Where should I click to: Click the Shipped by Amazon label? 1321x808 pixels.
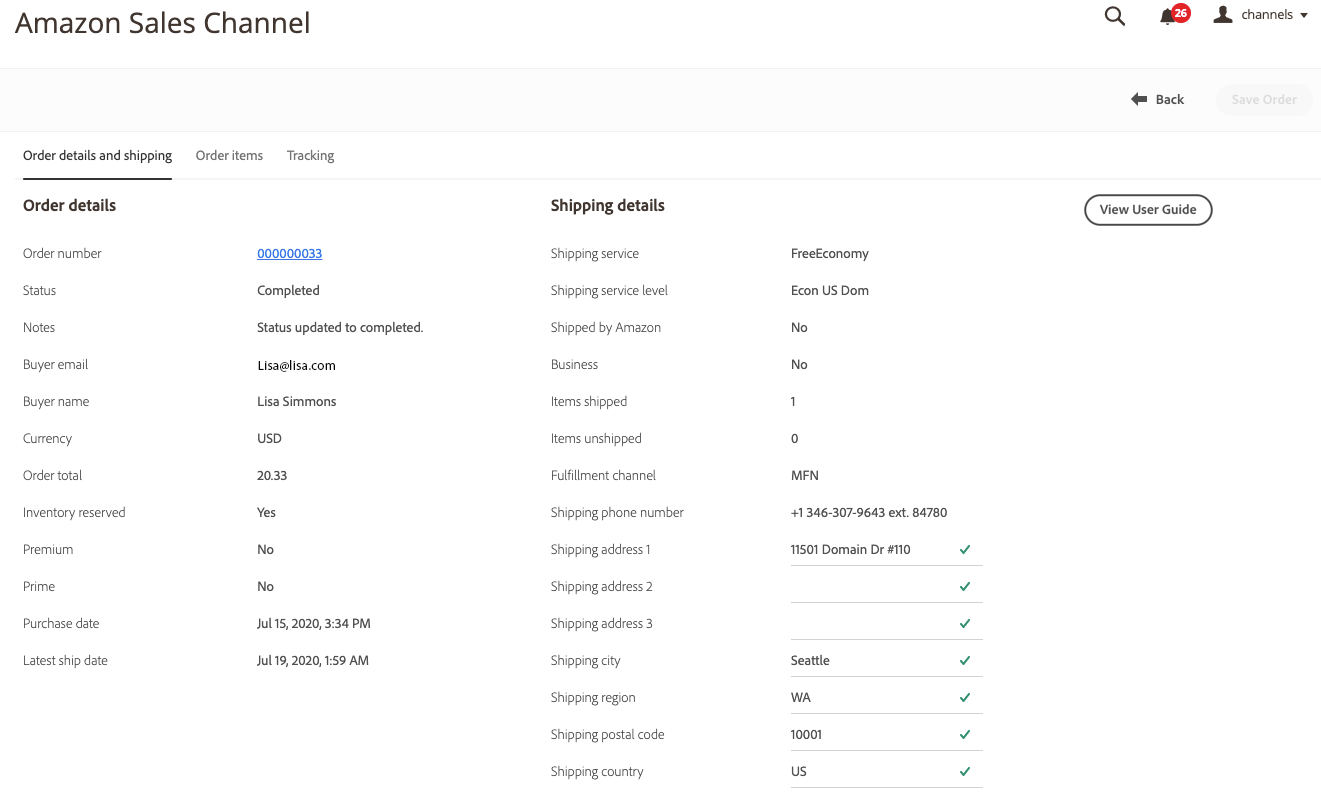tap(606, 327)
